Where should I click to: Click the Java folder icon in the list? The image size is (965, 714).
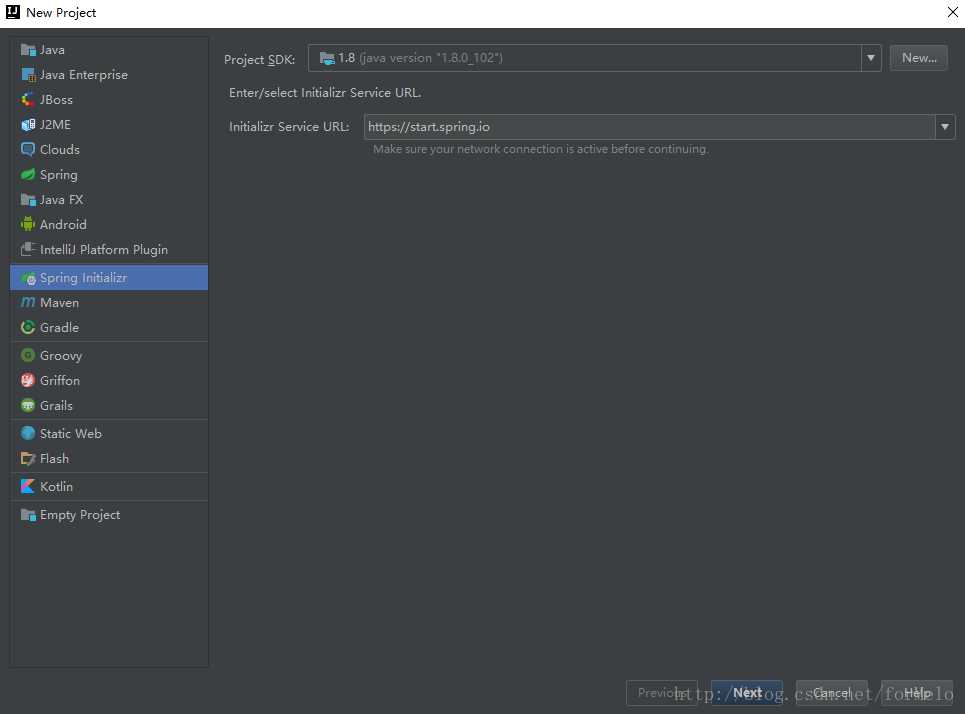tap(28, 50)
